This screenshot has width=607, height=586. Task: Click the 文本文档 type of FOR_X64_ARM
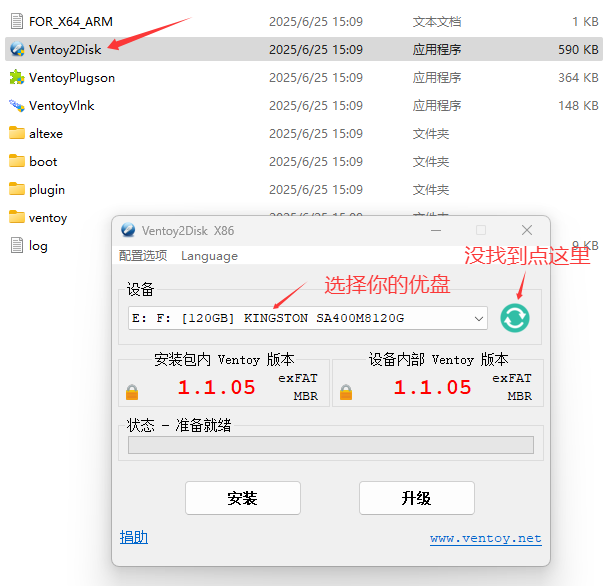[437, 22]
